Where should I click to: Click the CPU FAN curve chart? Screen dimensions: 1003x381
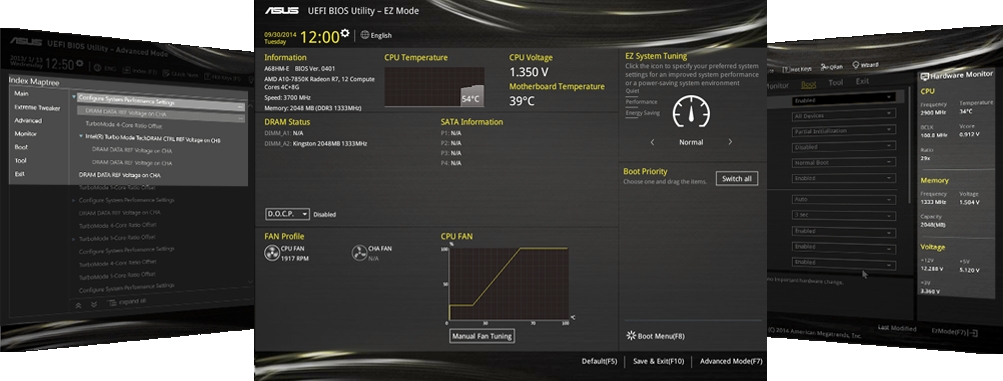point(508,284)
